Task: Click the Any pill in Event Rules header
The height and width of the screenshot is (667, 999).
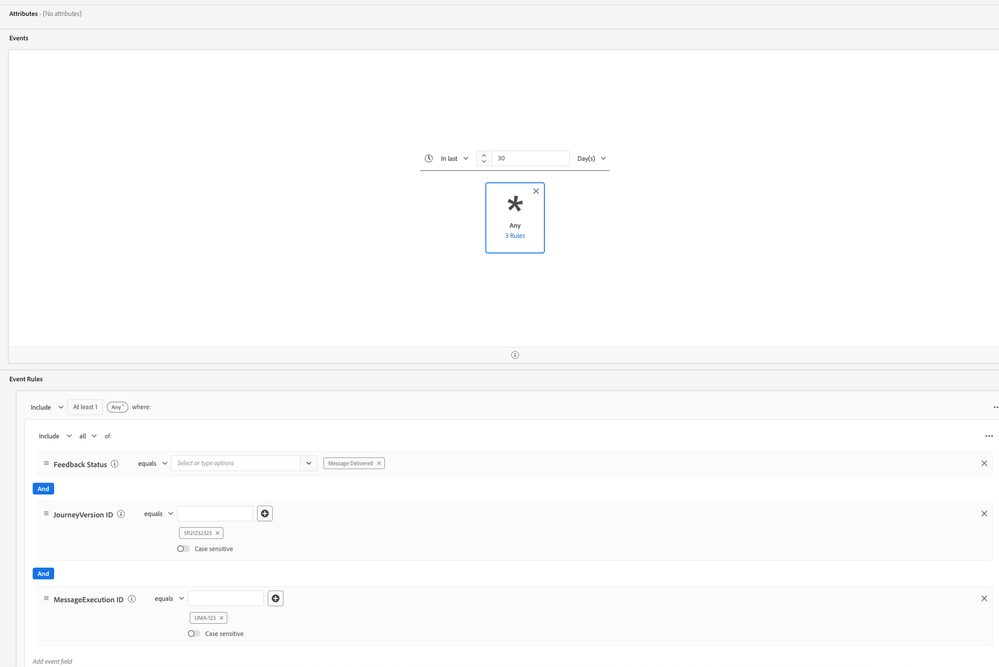Action: pyautogui.click(x=117, y=407)
